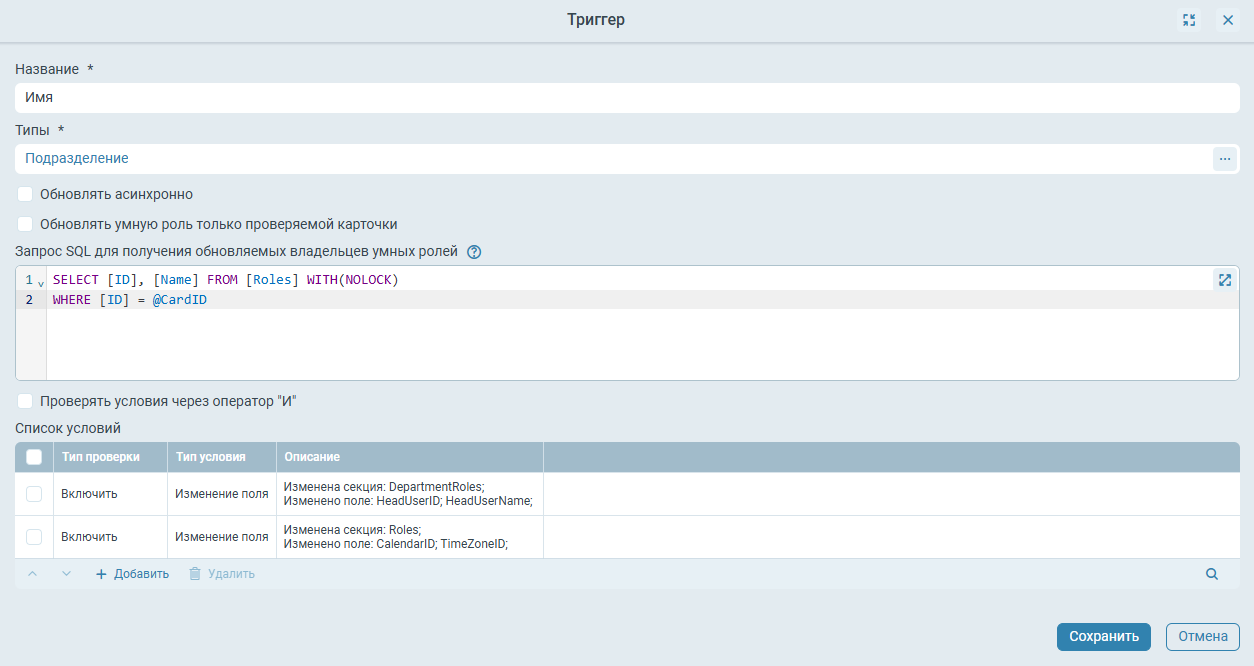Enable the Обновлять асинхронно checkbox
1254x666 pixels.
(x=26, y=194)
